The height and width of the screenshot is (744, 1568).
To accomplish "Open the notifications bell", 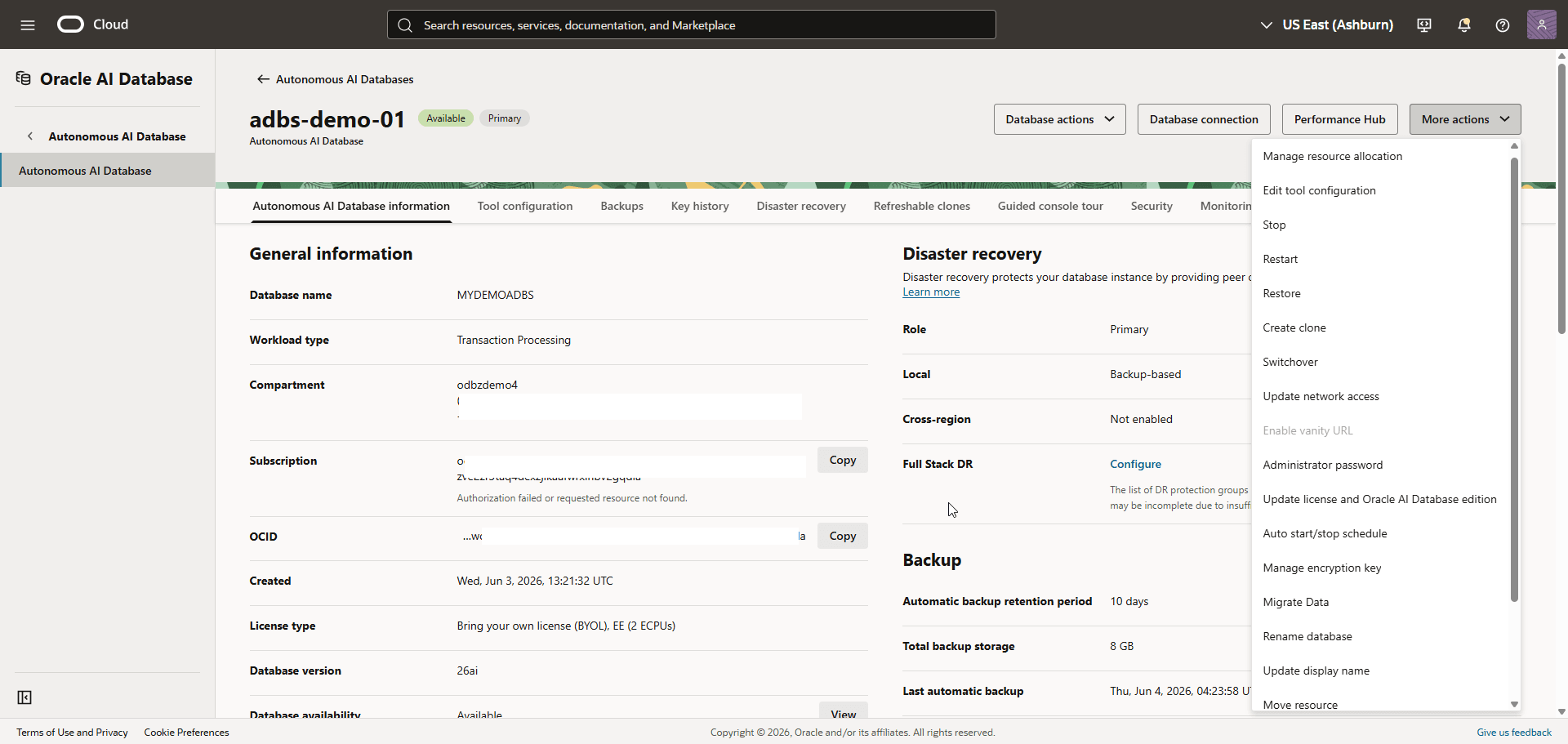I will pos(1464,25).
